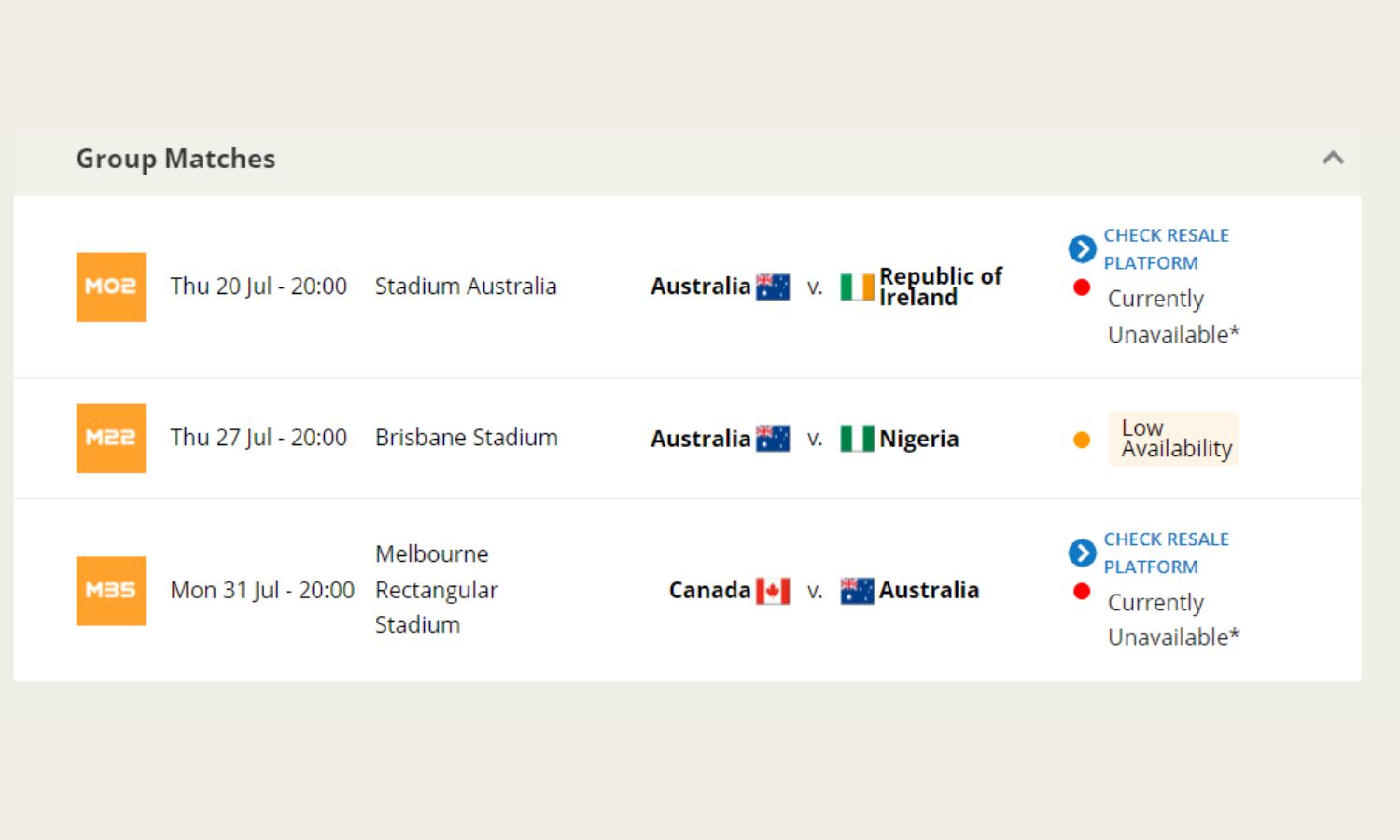Select the Republic of Ireland flag icon
The width and height of the screenshot is (1400, 840).
pyautogui.click(x=858, y=287)
